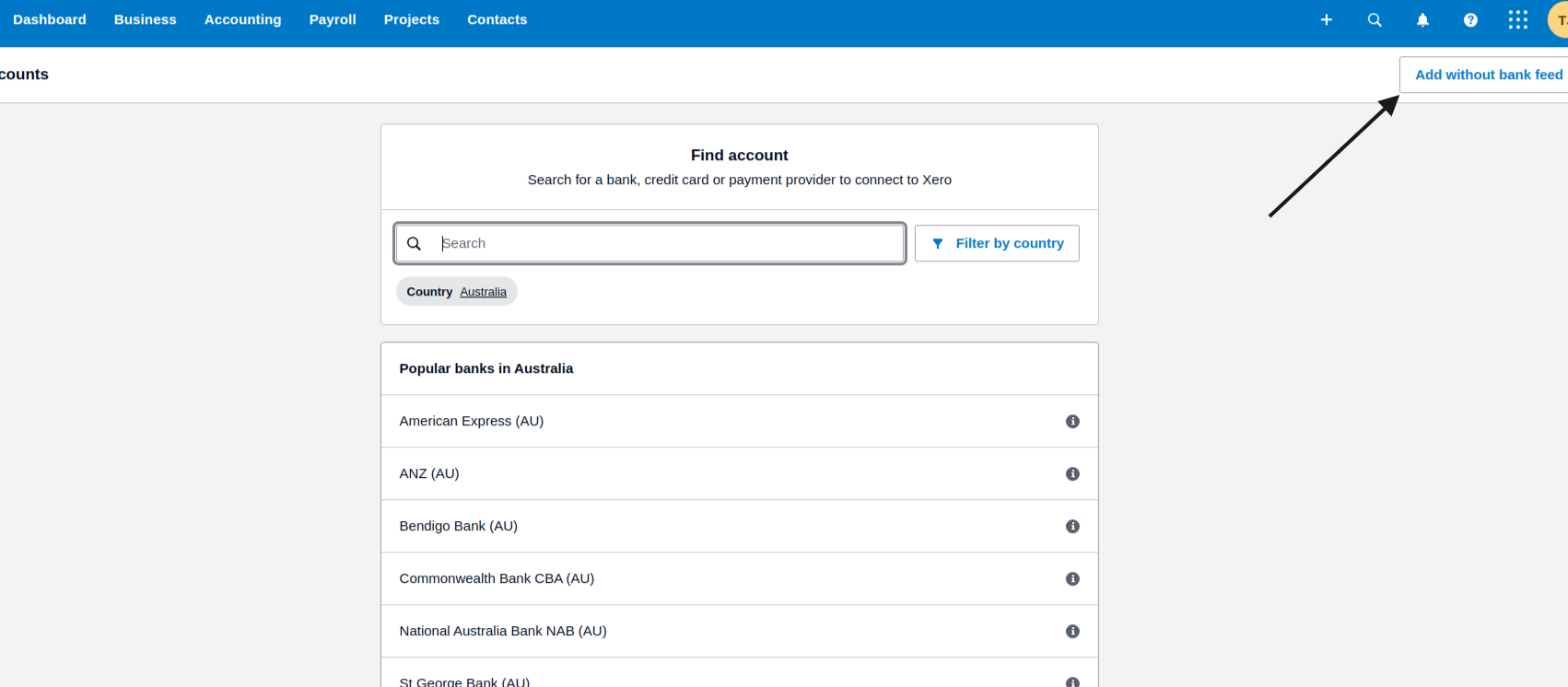Open global search magnifier in top bar
1568x687 pixels.
[1375, 19]
